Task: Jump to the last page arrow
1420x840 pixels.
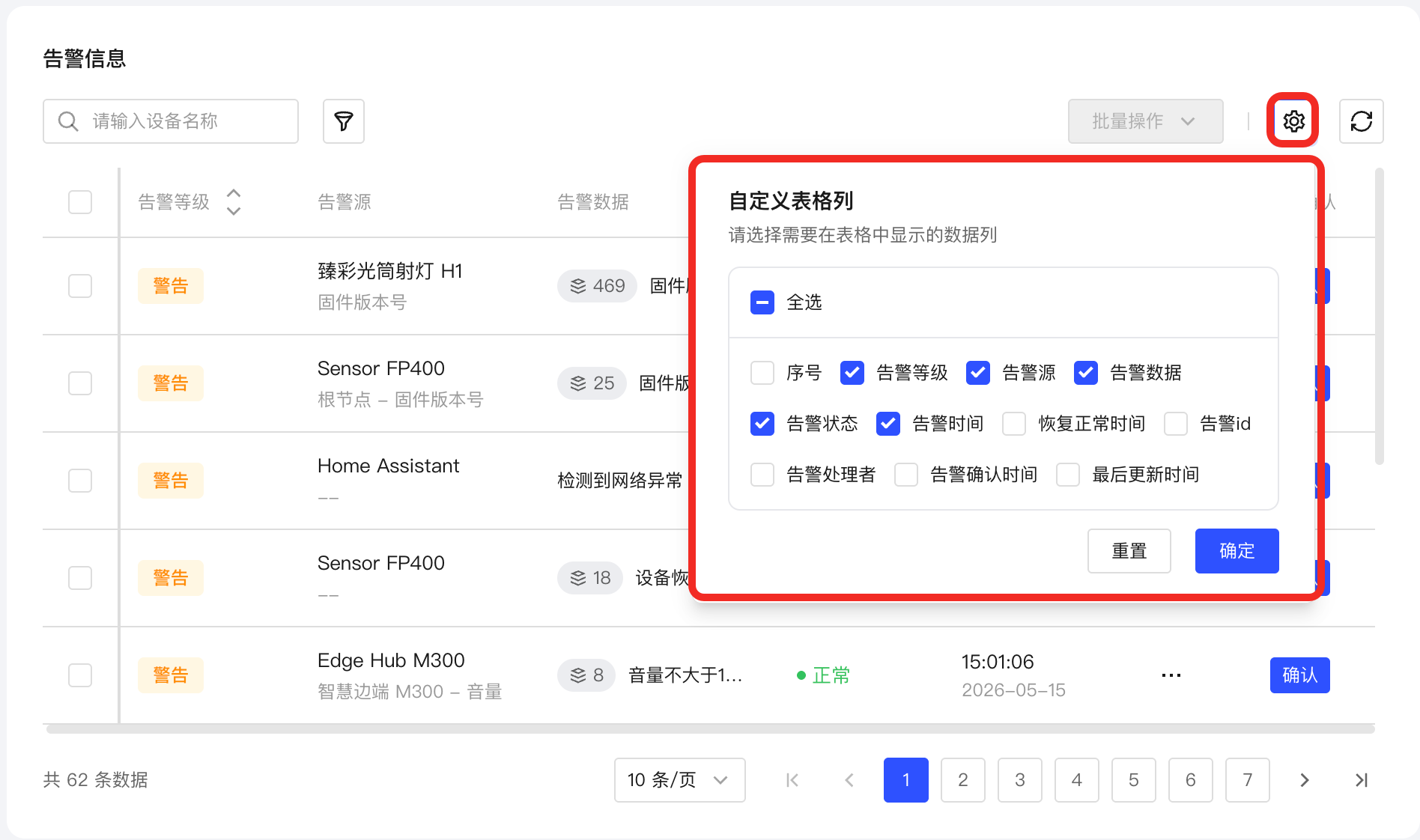Action: (1361, 780)
